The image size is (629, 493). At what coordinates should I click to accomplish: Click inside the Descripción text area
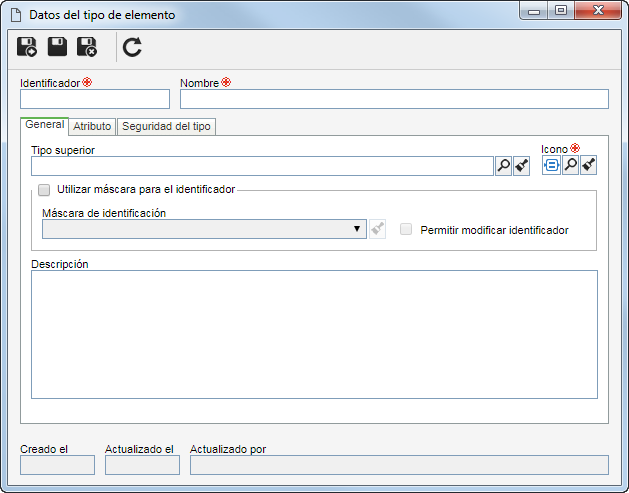click(314, 335)
